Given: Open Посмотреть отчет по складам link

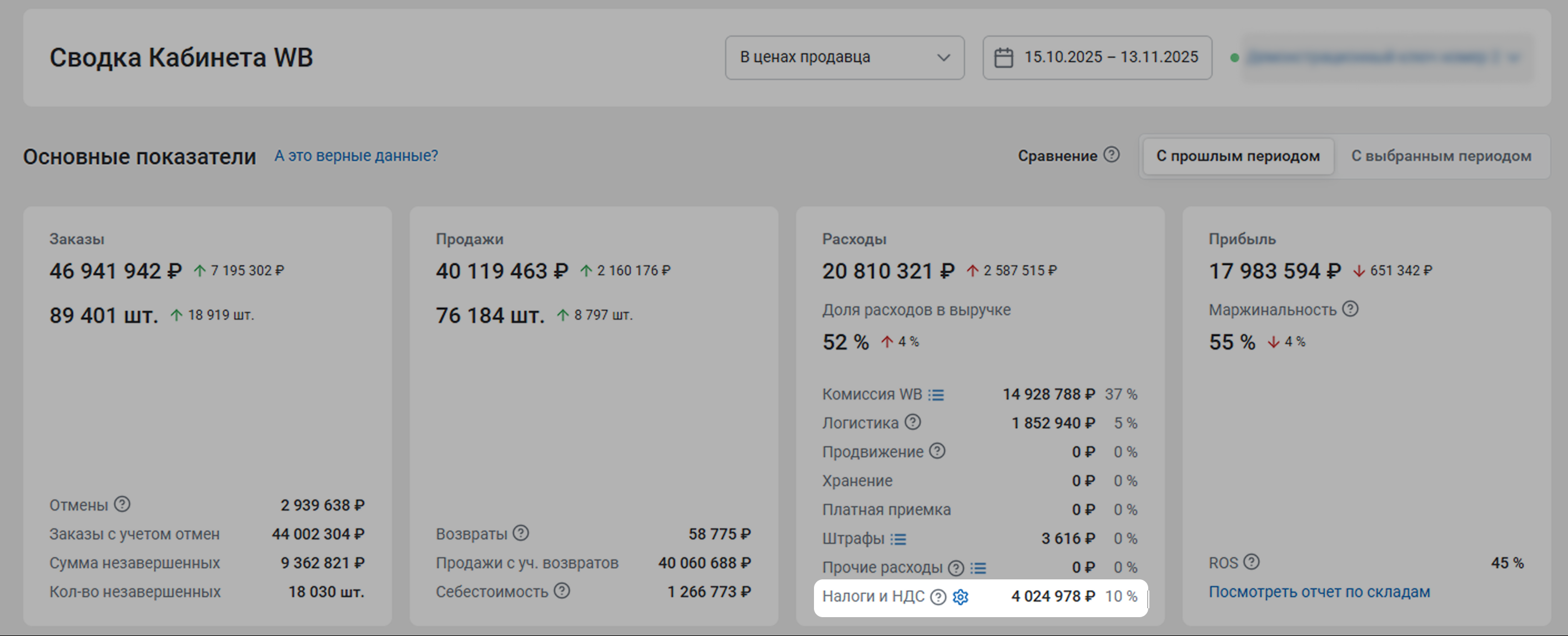Looking at the screenshot, I should 1319,592.
